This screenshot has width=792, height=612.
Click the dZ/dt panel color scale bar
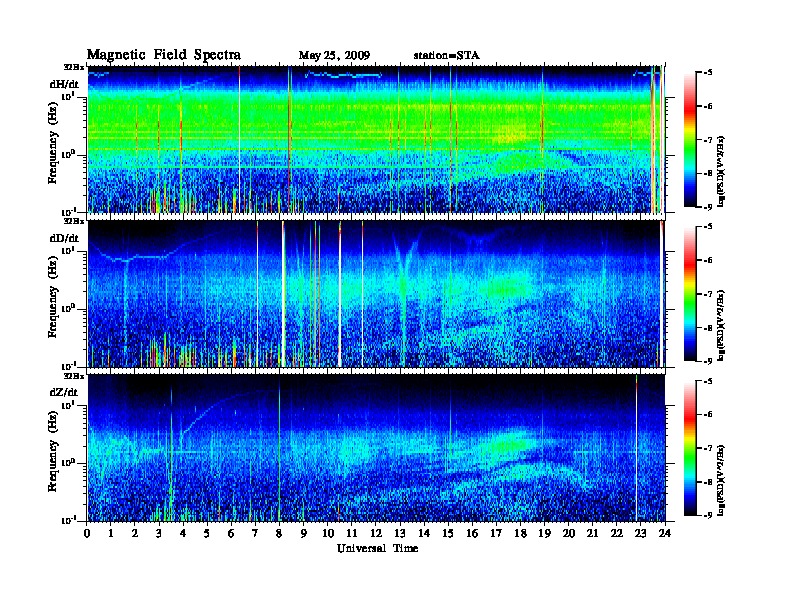[690, 448]
